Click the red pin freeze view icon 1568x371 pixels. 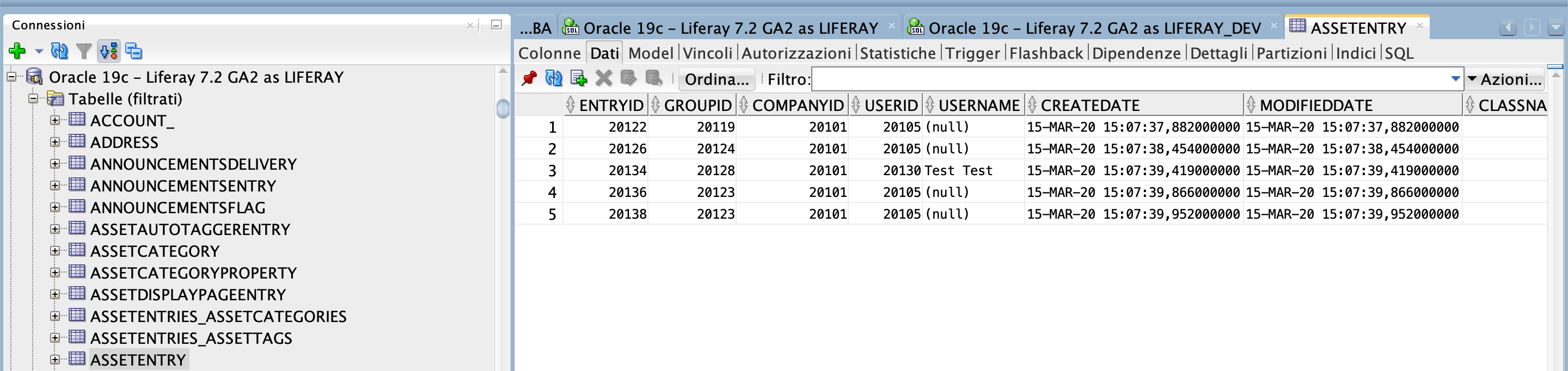pyautogui.click(x=529, y=78)
